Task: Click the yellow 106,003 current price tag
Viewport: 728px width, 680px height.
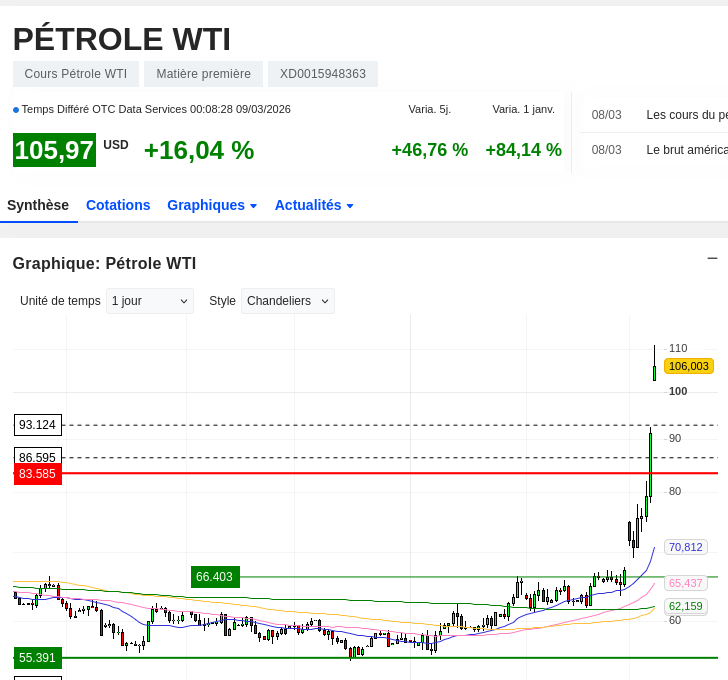Action: 689,366
